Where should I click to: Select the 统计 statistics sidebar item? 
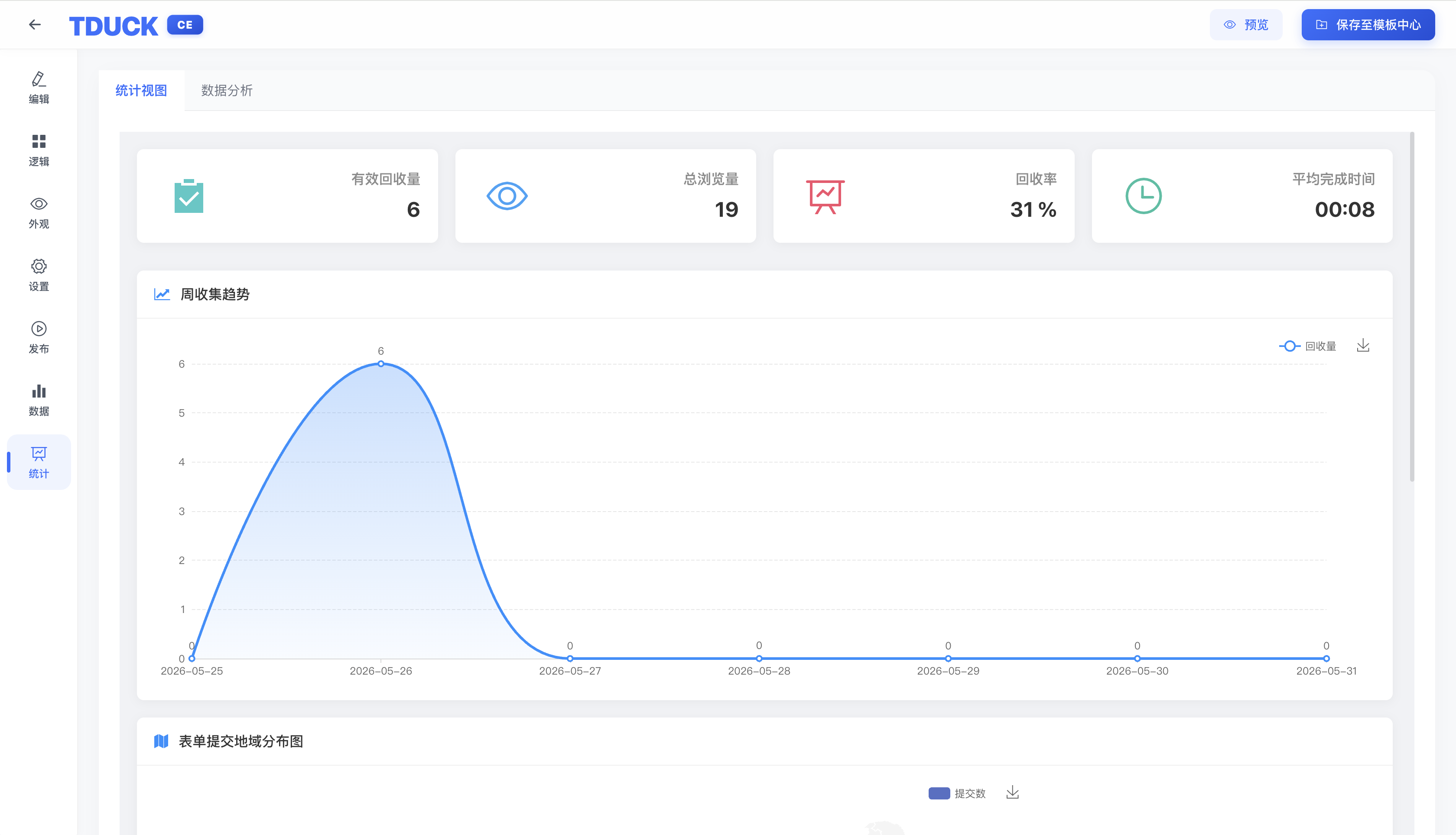pos(39,462)
